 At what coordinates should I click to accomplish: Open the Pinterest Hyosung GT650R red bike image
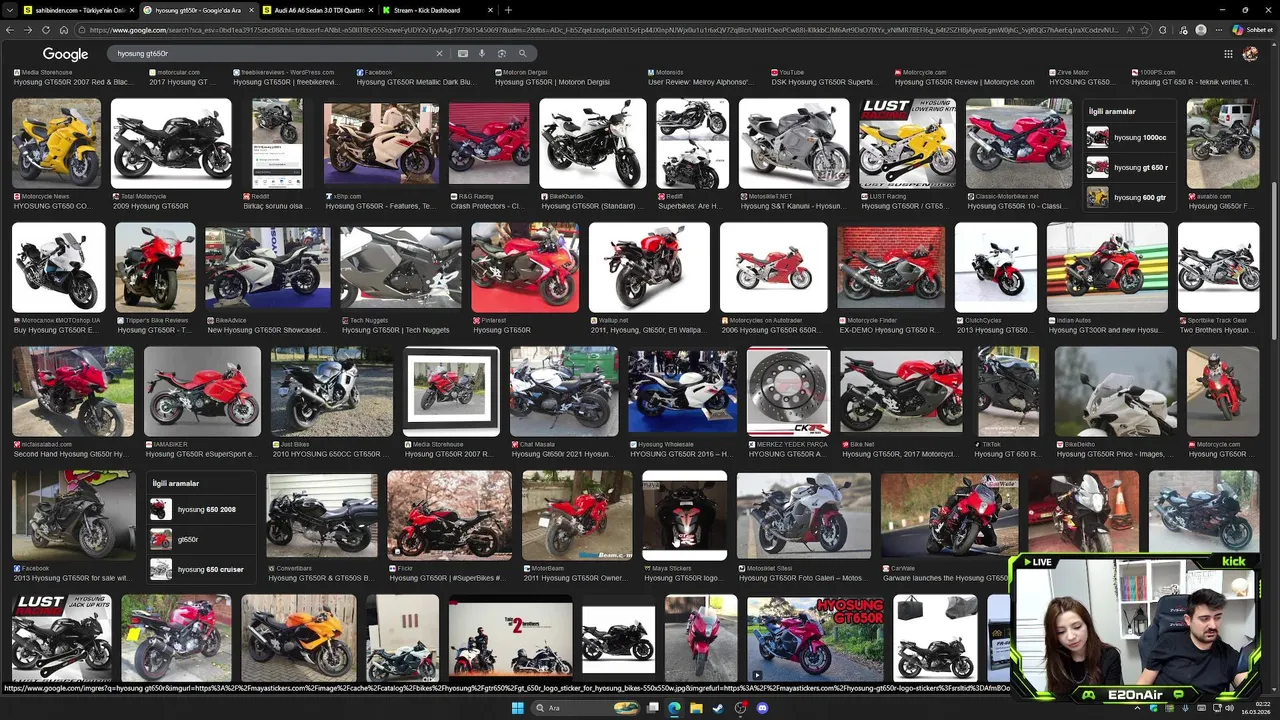[x=525, y=267]
